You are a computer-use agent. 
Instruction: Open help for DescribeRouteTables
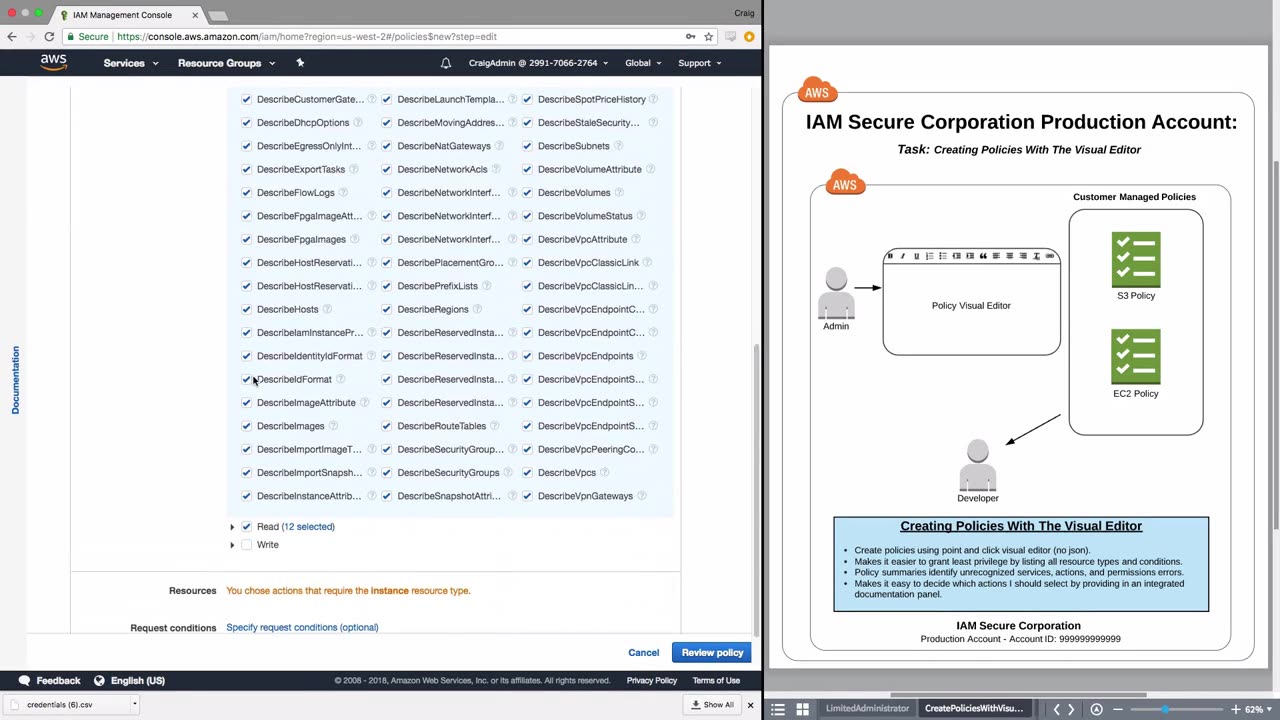click(x=495, y=426)
